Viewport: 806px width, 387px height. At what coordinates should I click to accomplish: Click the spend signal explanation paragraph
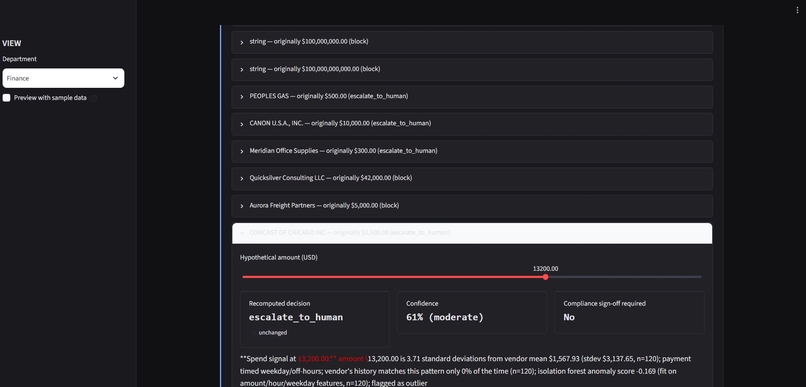pyautogui.click(x=465, y=371)
